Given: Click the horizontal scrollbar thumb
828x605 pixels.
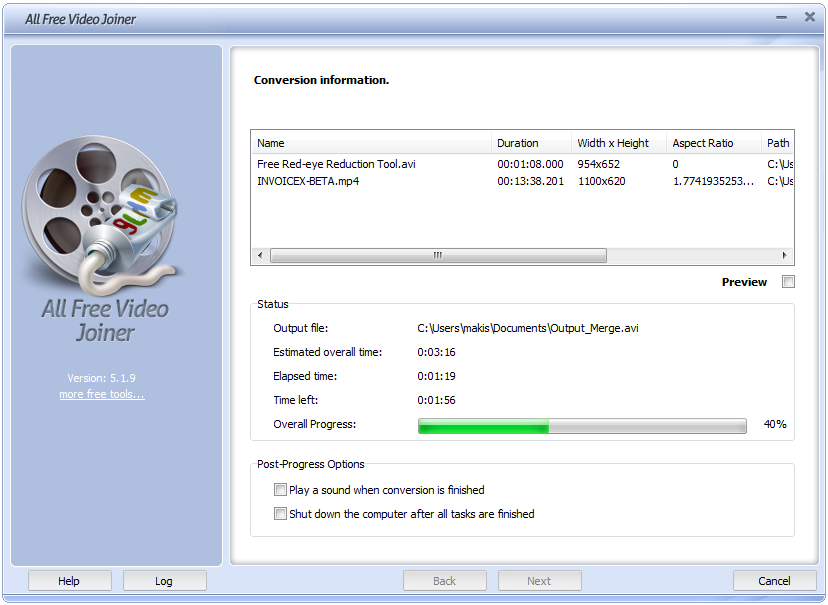Looking at the screenshot, I should point(437,255).
